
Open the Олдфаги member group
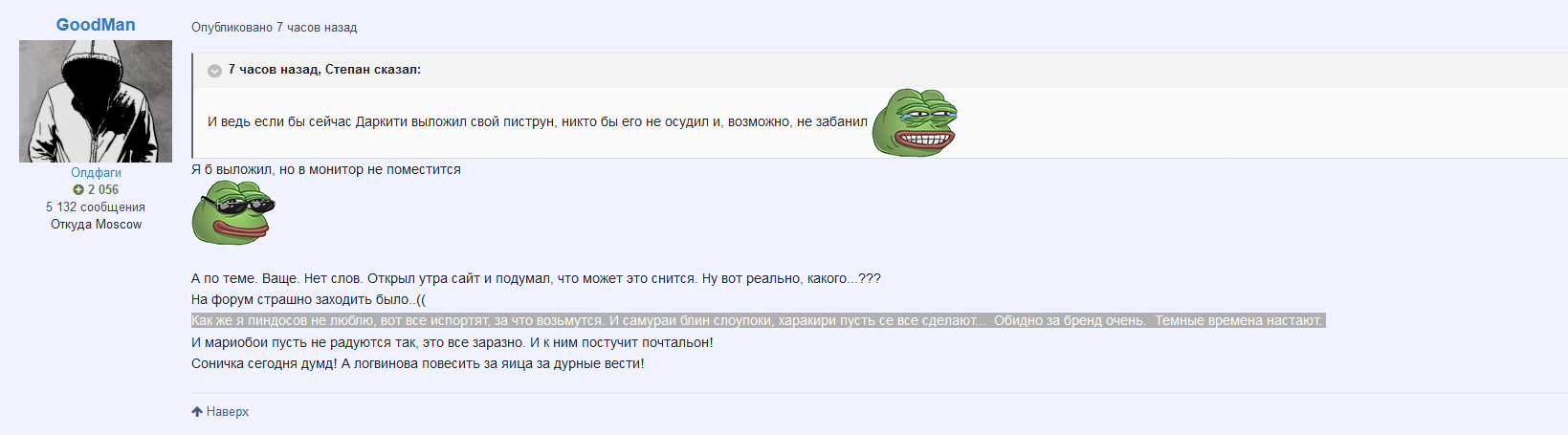(96, 173)
